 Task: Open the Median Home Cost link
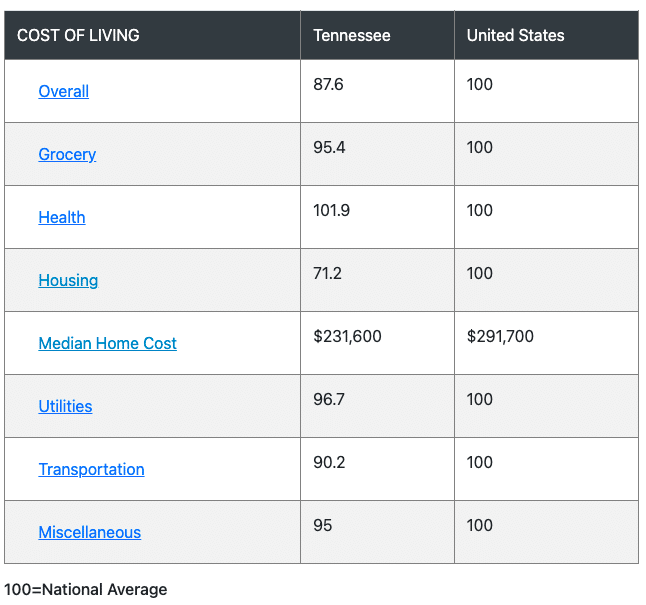107,343
